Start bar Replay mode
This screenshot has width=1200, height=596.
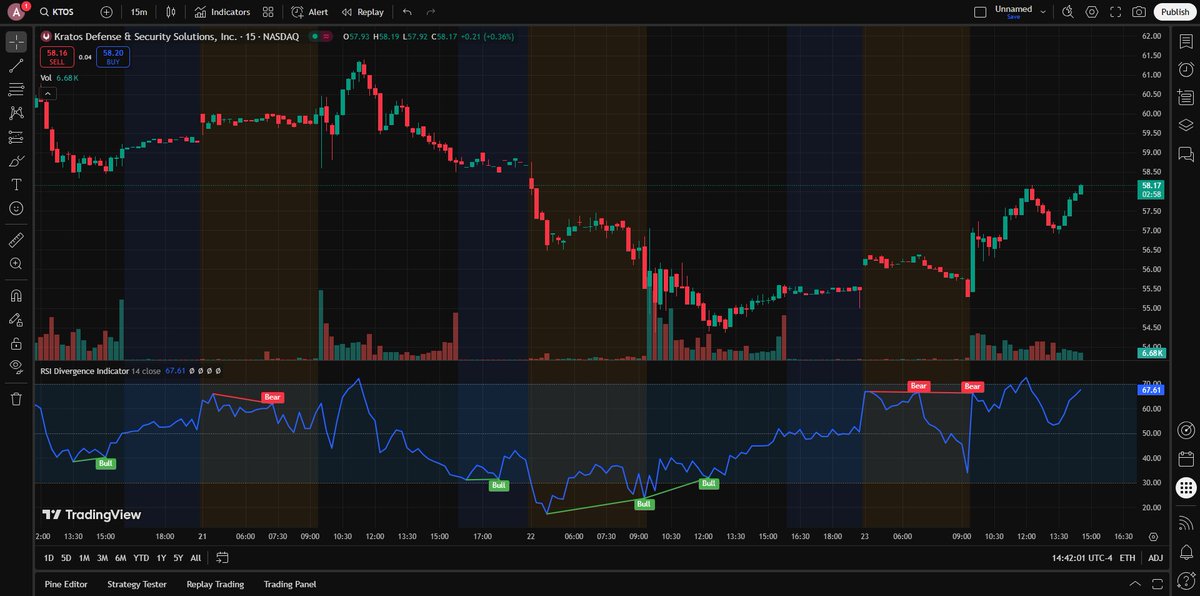pyautogui.click(x=362, y=12)
